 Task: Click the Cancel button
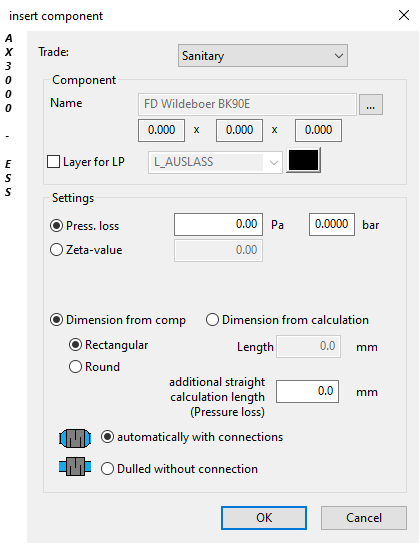363,518
